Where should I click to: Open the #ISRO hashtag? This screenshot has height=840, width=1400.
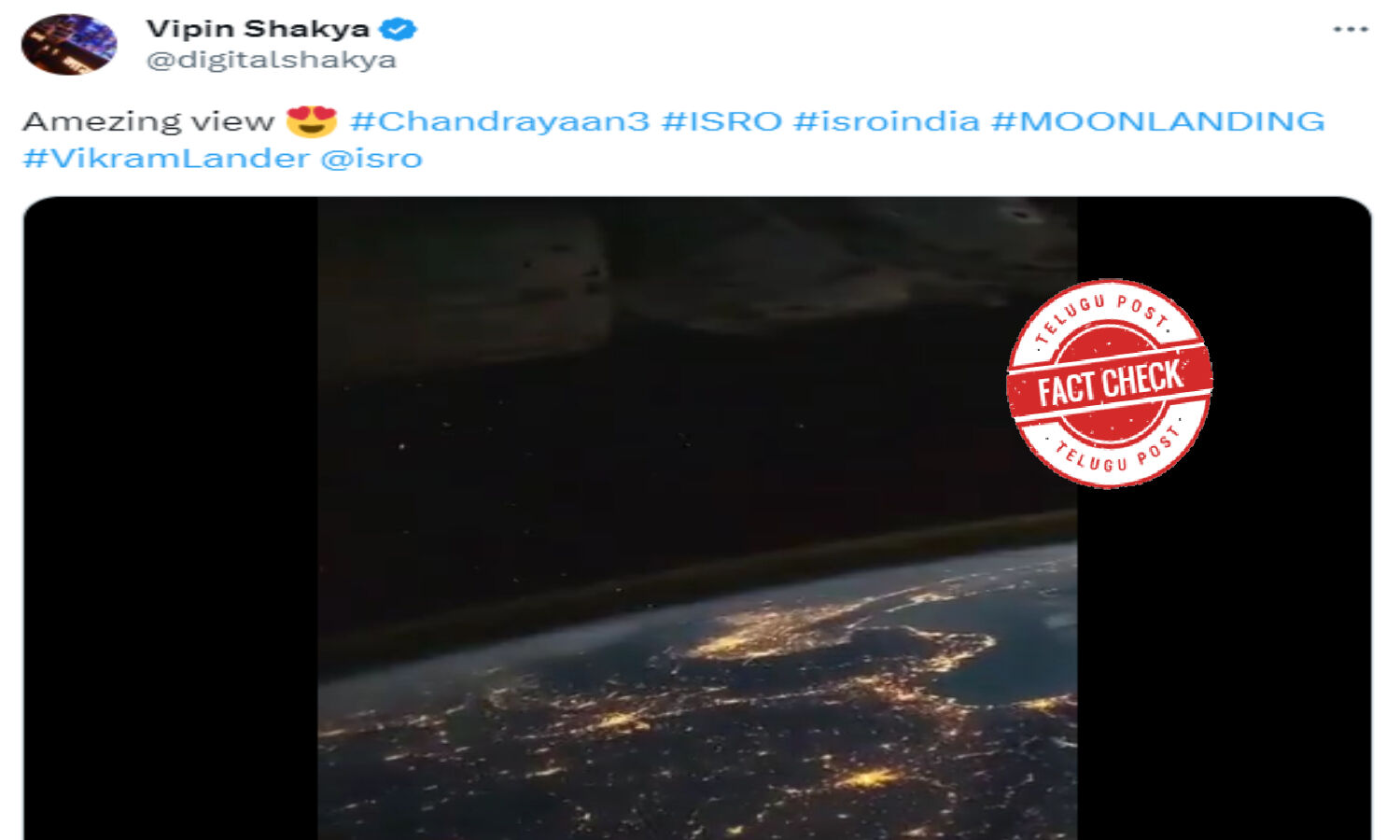[721, 121]
